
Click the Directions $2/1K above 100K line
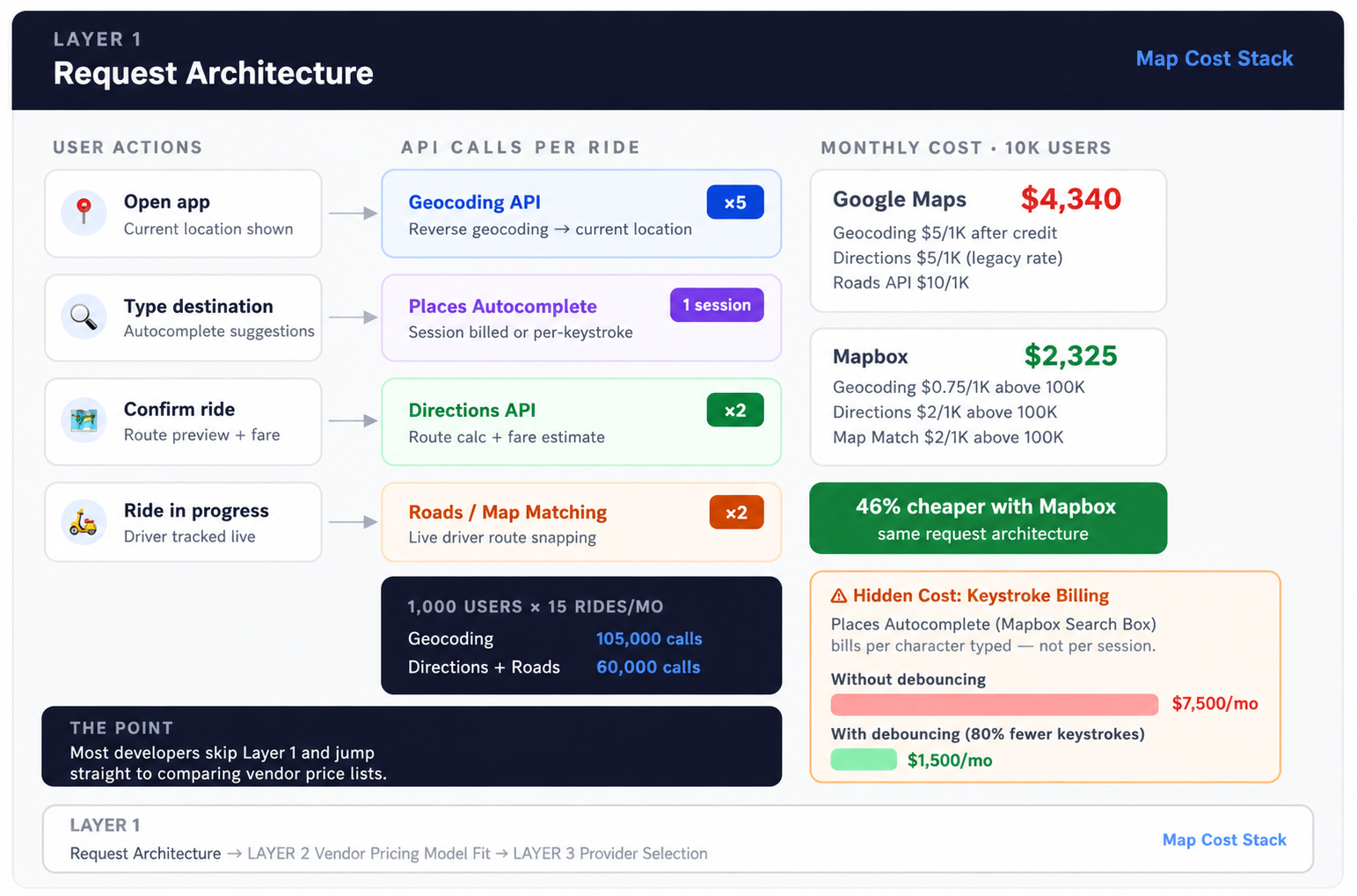945,412
